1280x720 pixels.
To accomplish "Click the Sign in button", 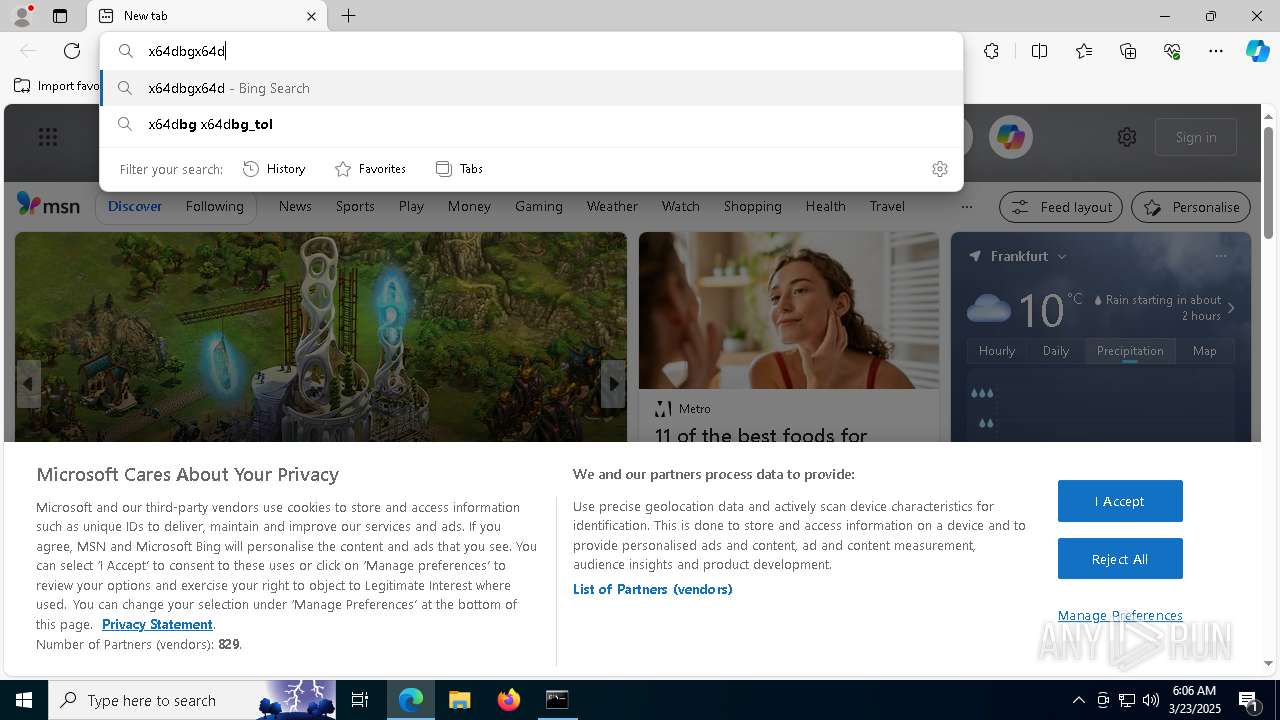I will (x=1196, y=137).
